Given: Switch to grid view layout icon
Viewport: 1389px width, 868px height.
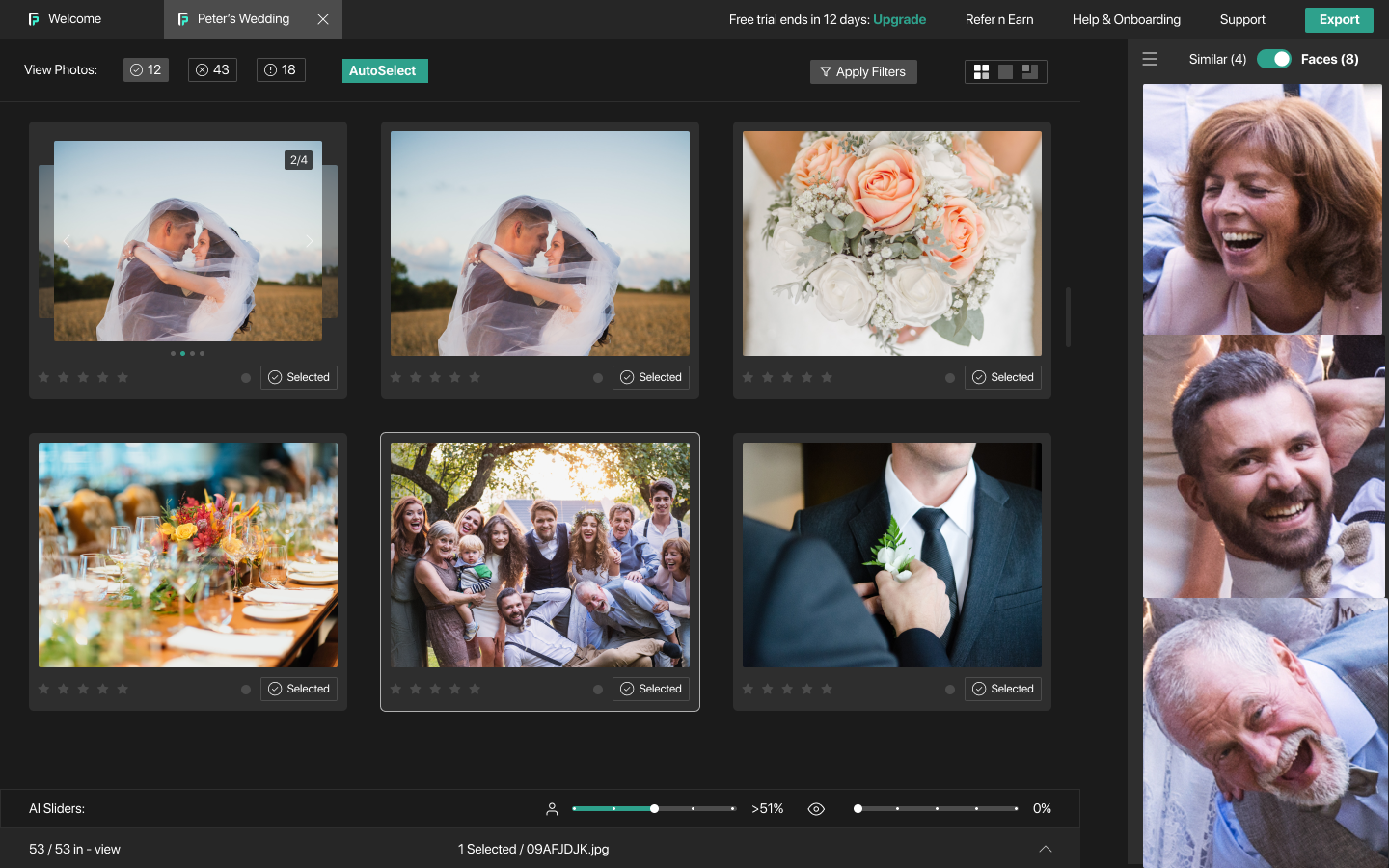Looking at the screenshot, I should [981, 71].
